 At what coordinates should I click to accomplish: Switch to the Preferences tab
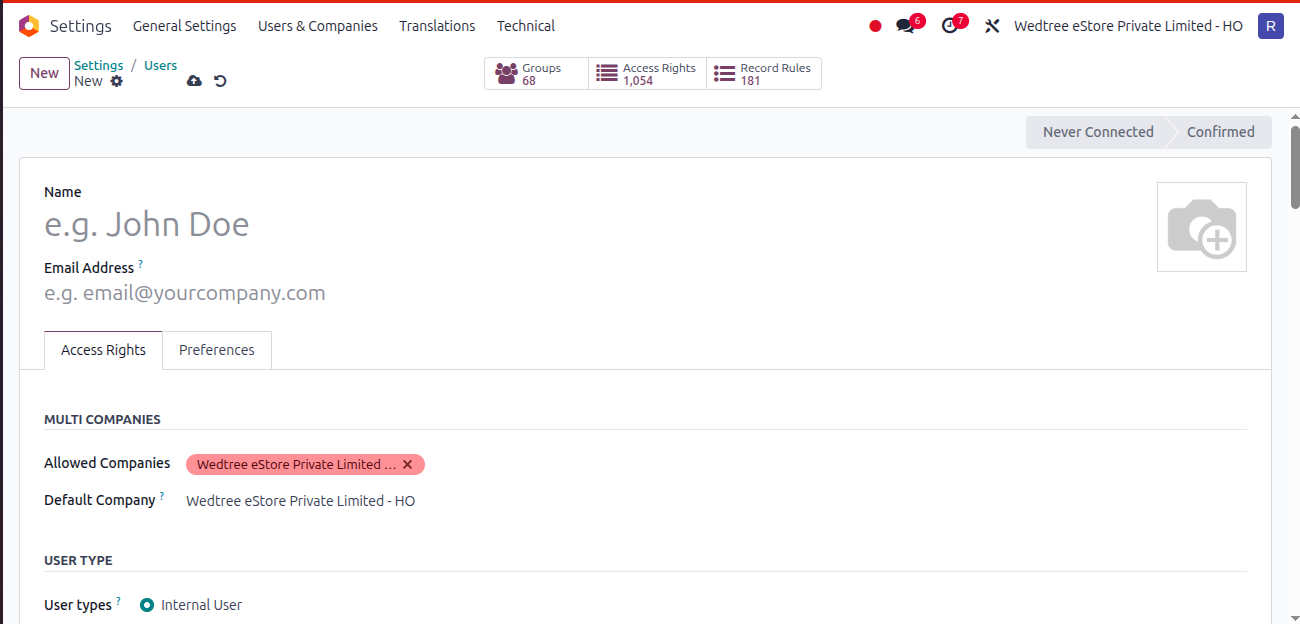(x=217, y=350)
